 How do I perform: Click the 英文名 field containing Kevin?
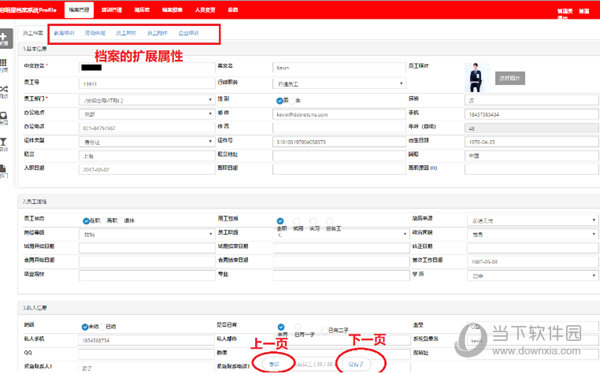(x=339, y=67)
